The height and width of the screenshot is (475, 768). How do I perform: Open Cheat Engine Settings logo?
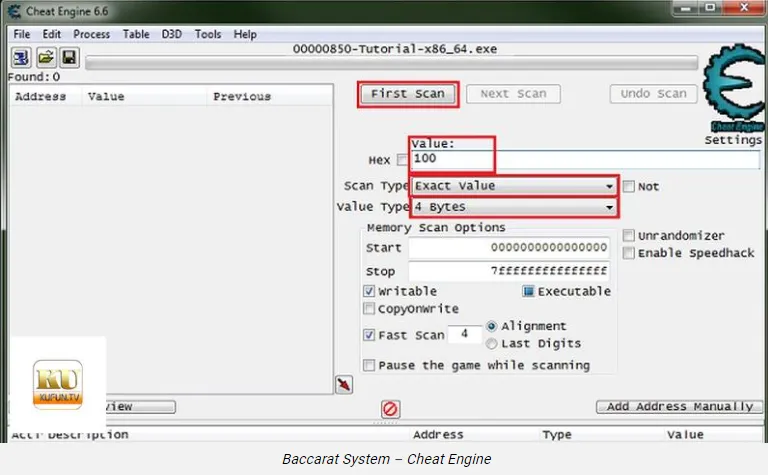coord(733,88)
